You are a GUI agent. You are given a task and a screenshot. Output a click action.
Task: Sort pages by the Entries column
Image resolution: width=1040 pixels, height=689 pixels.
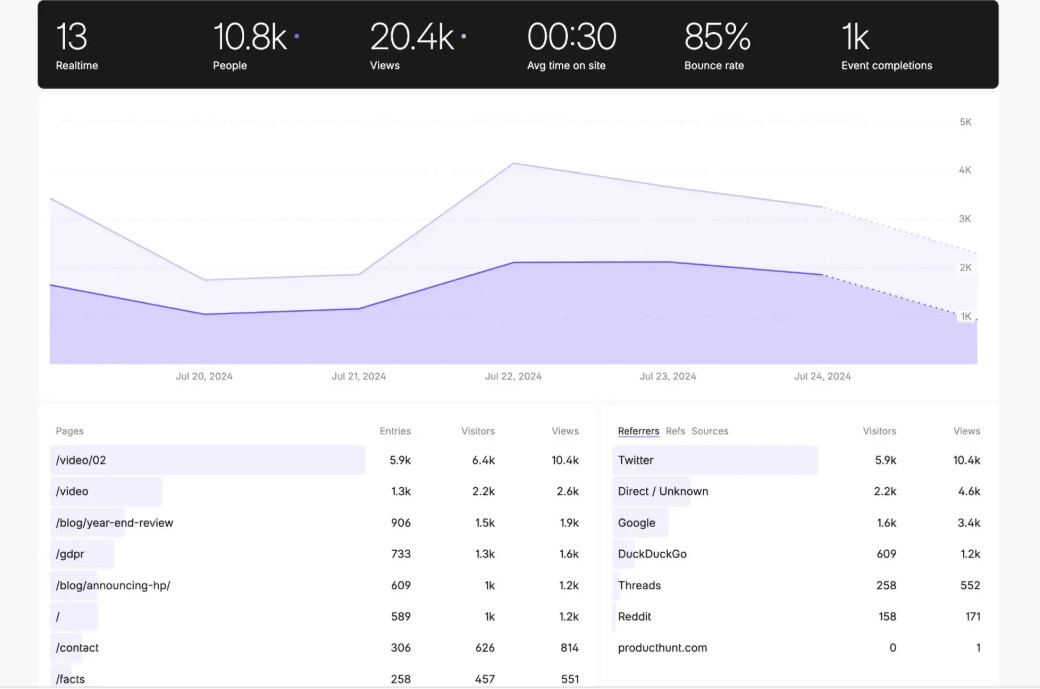(395, 431)
